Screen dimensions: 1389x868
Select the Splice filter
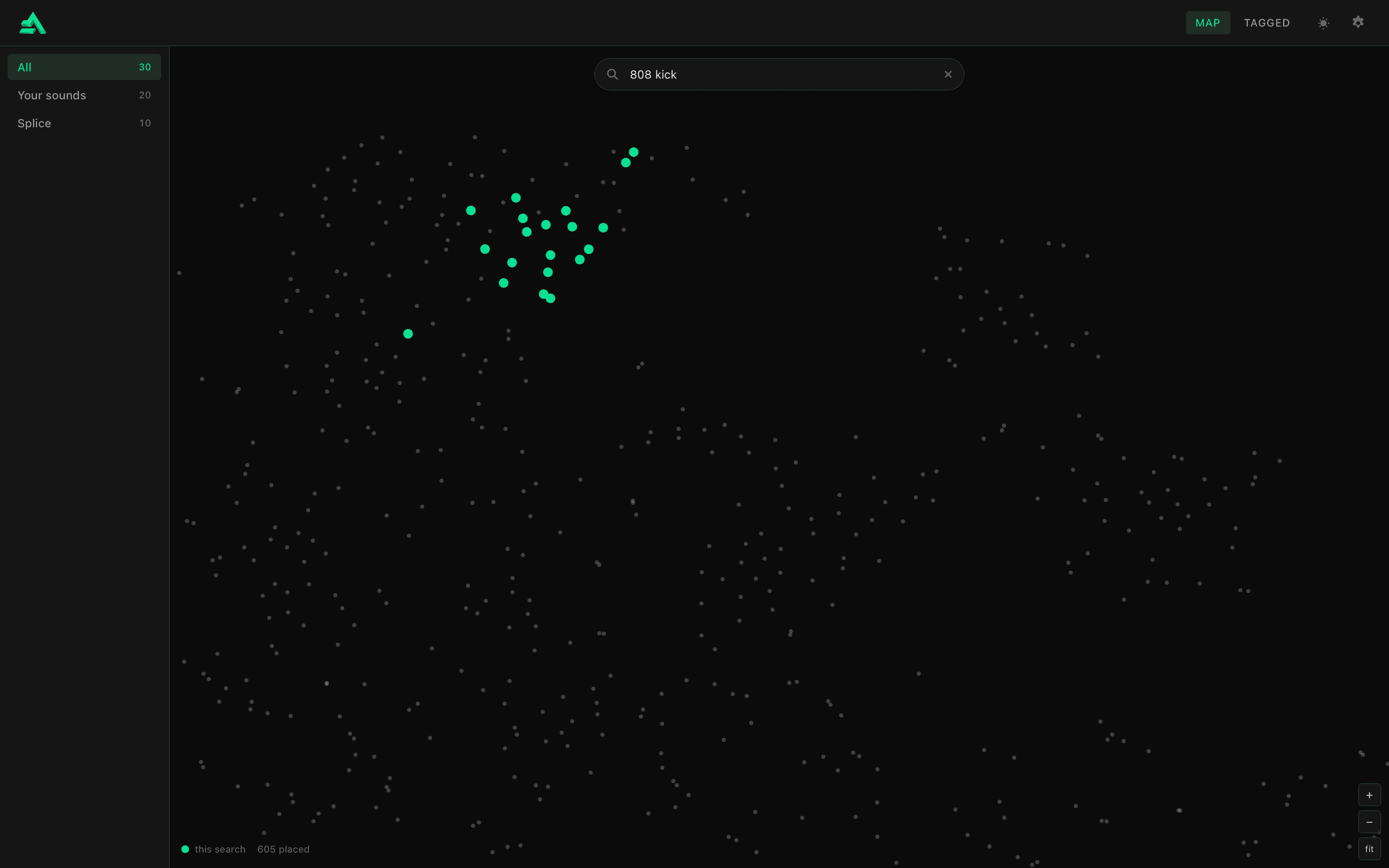(84, 123)
